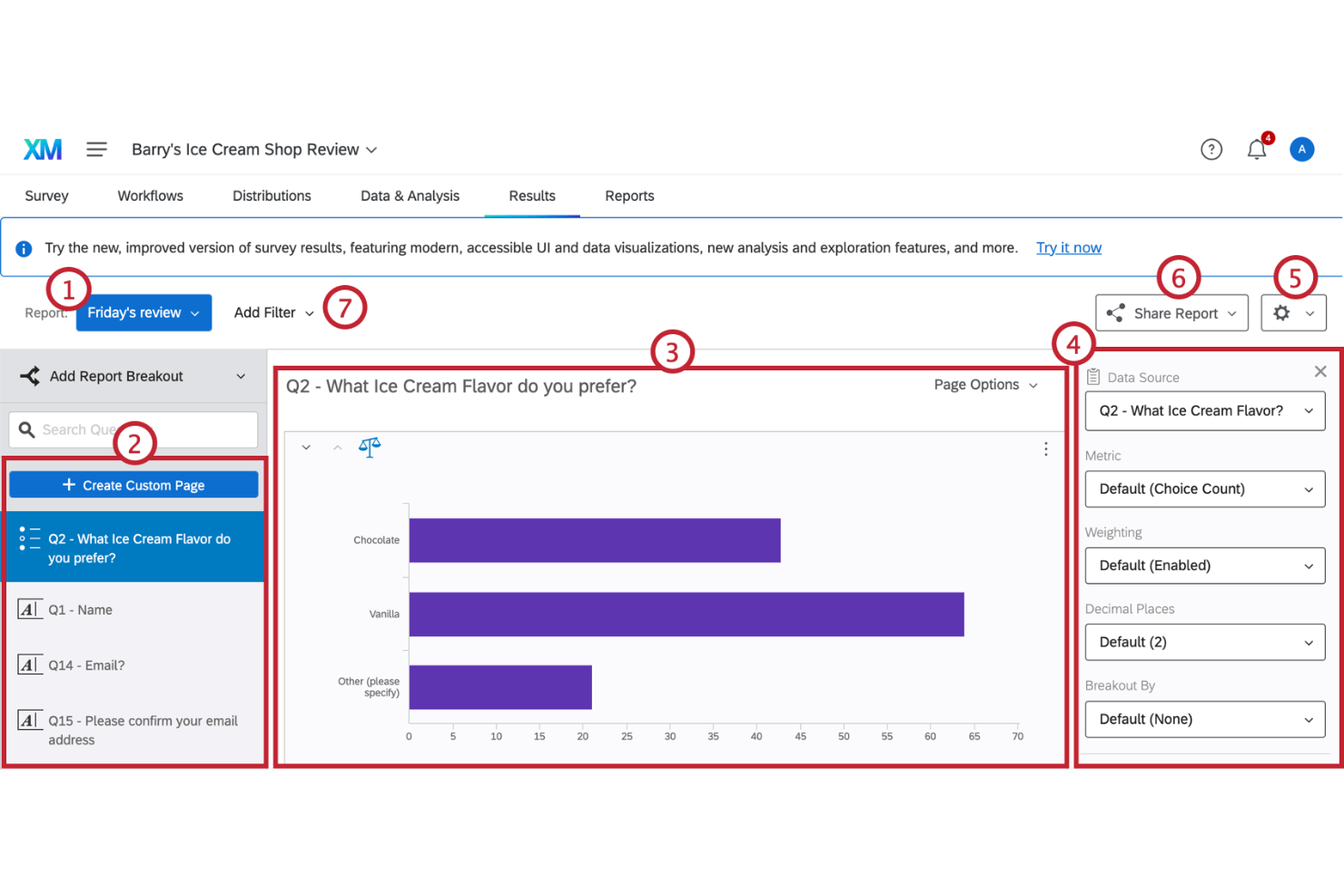Open the account avatar menu

[1301, 150]
